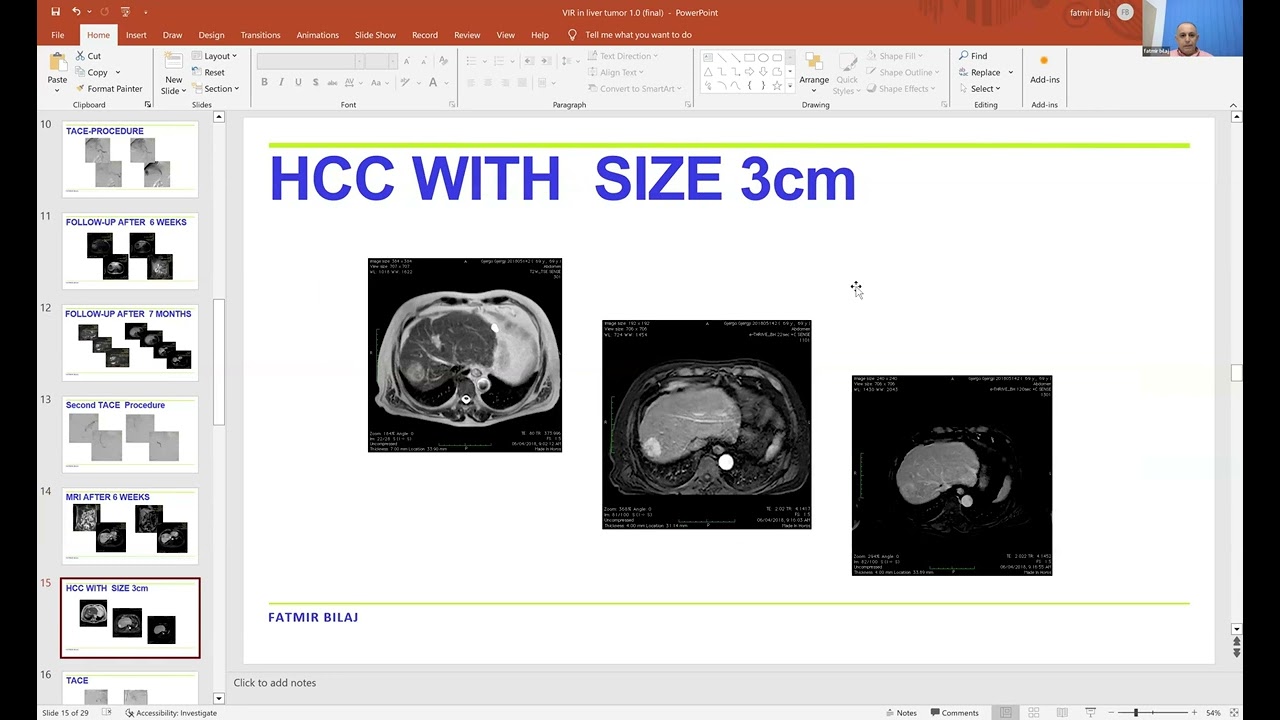Switch to the Insert tab
This screenshot has height=720, width=1280.
coord(136,35)
